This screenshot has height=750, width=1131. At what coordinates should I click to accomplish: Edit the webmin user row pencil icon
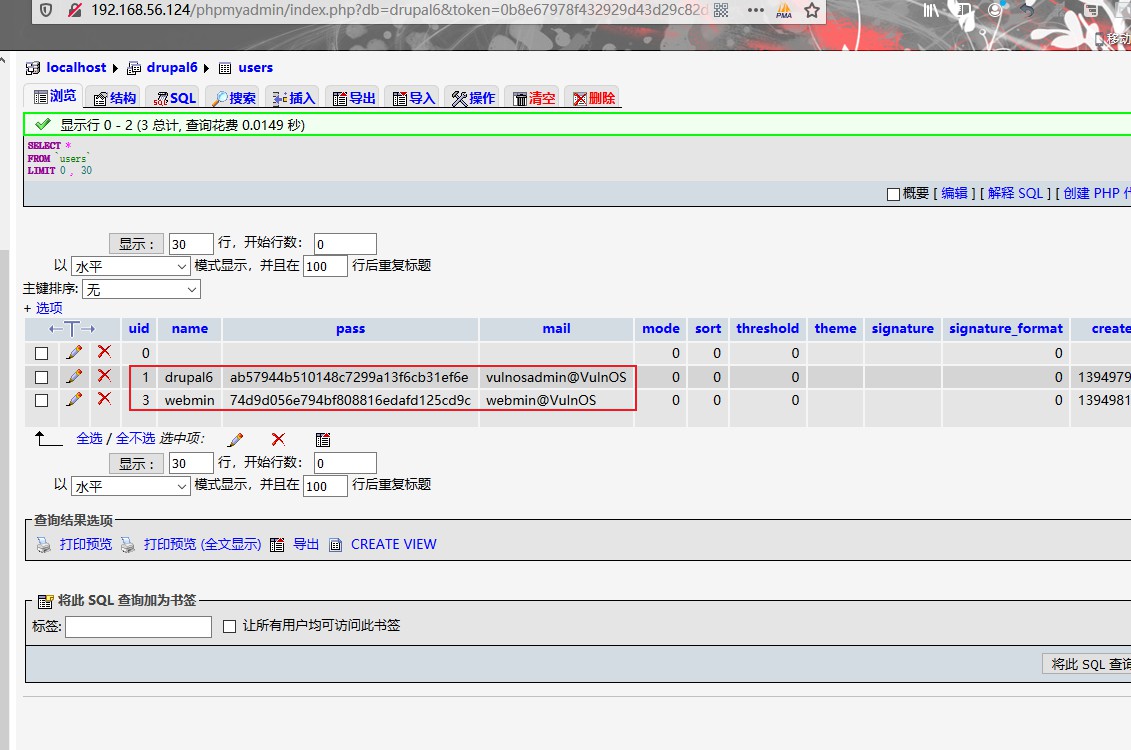pyautogui.click(x=74, y=399)
